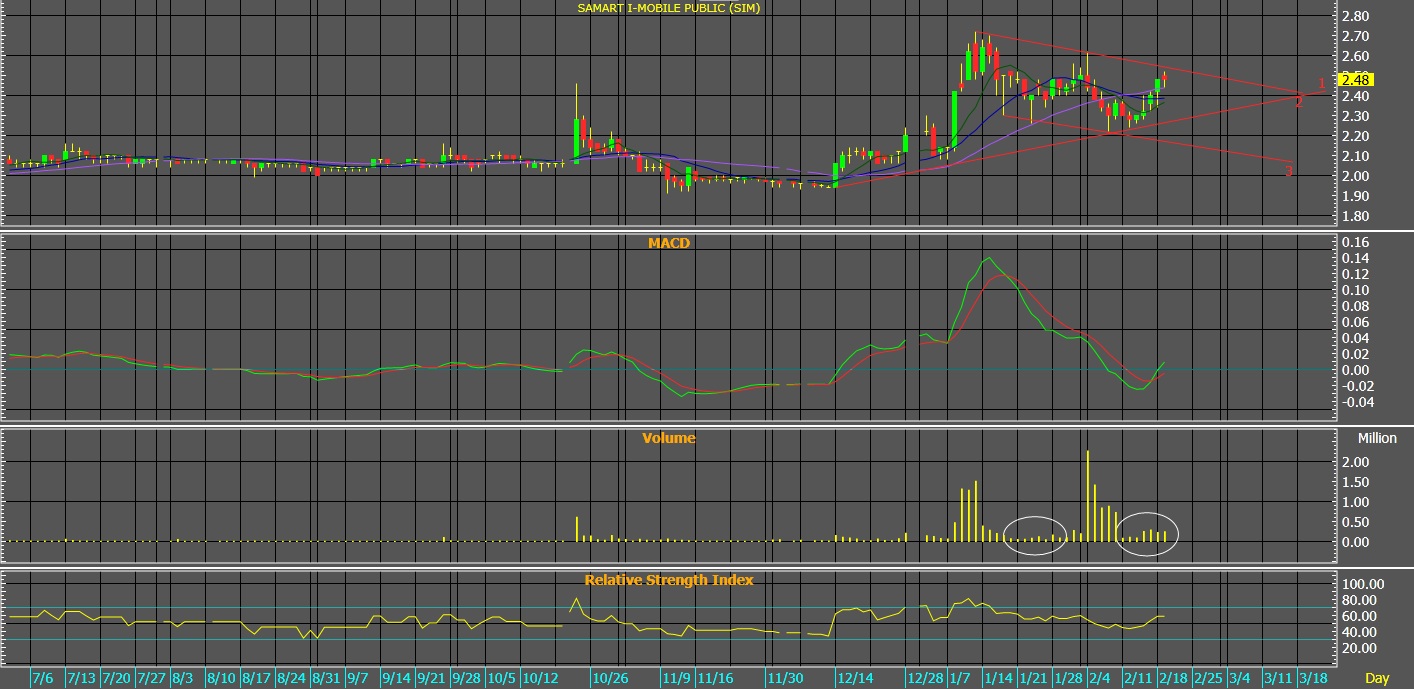Select the MACD panel heading
The image size is (1414, 689).
click(x=669, y=243)
